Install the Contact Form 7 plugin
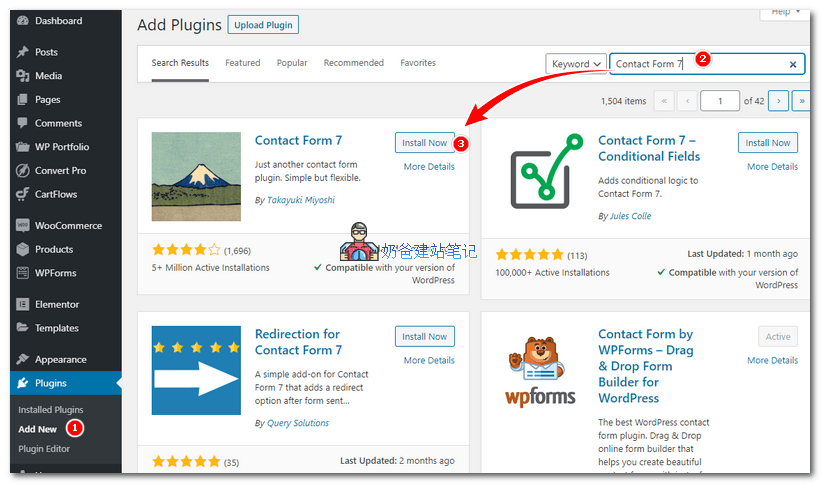The width and height of the screenshot is (821, 484). pyautogui.click(x=424, y=143)
